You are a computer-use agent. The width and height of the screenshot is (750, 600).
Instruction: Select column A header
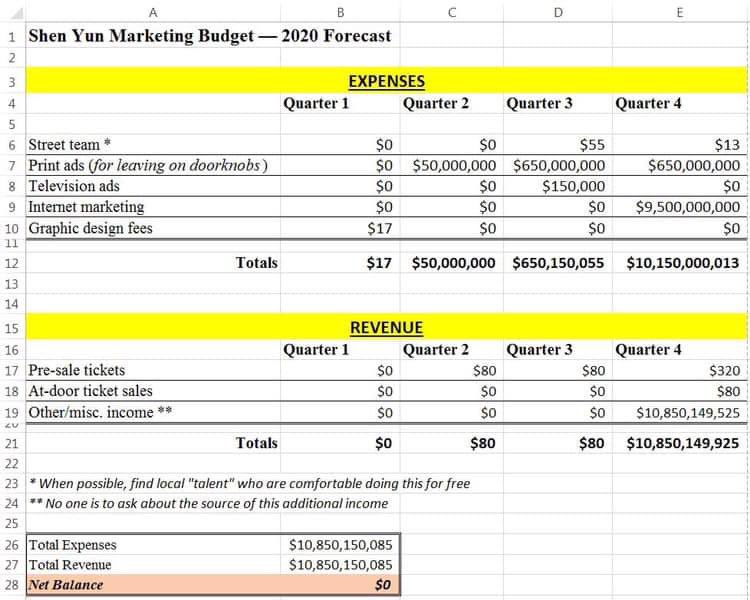point(153,12)
